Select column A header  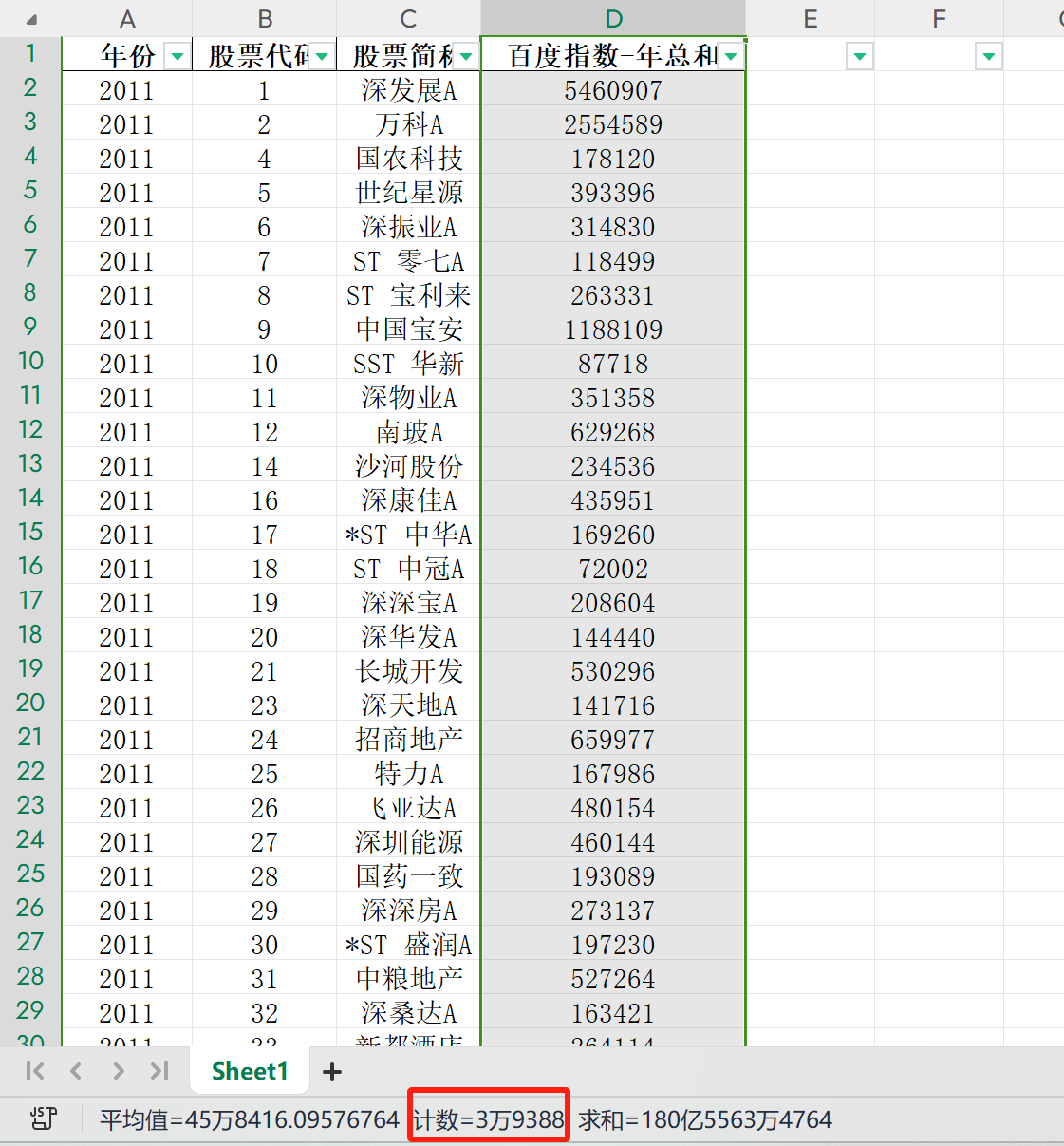127,19
